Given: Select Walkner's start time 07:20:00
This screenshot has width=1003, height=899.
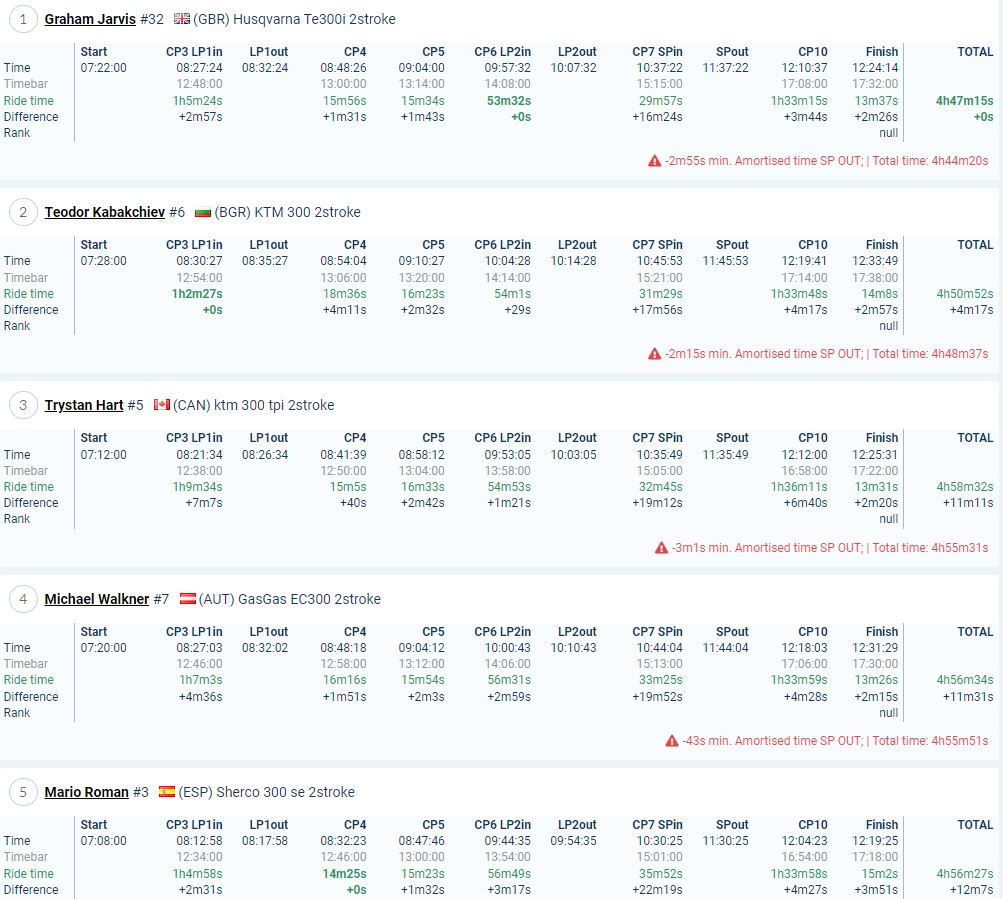Looking at the screenshot, I should 104,648.
